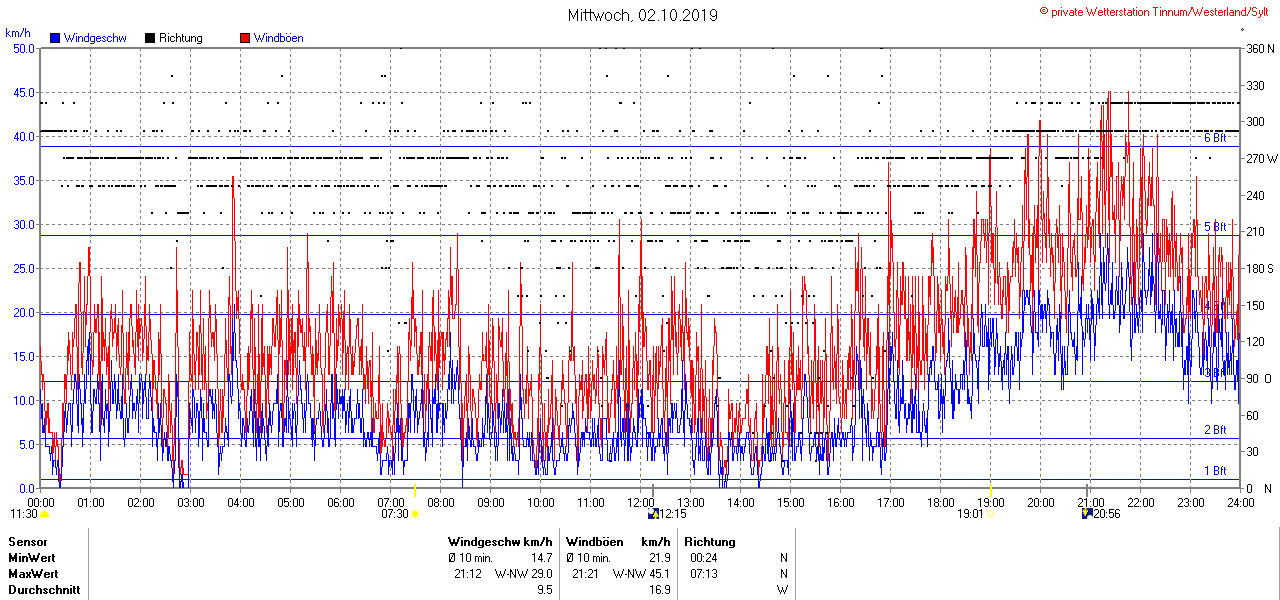The image size is (1280, 600).
Task: Click the Sensor row header
Action: [27, 541]
